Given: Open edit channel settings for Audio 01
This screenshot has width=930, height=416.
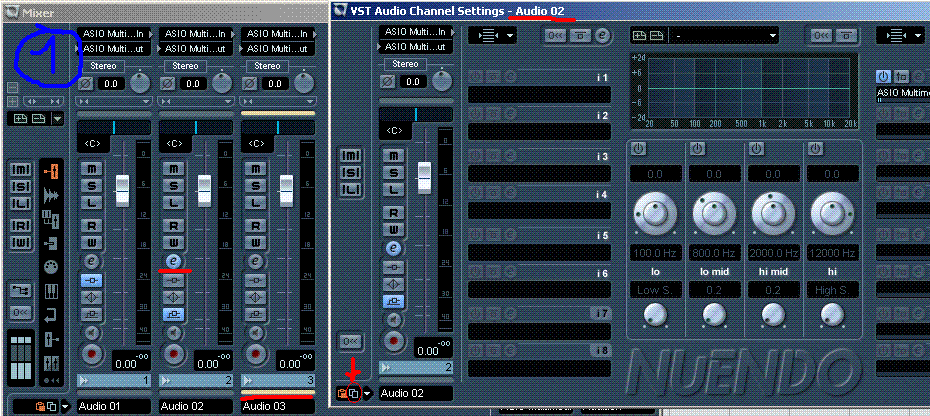Looking at the screenshot, I should [x=91, y=260].
